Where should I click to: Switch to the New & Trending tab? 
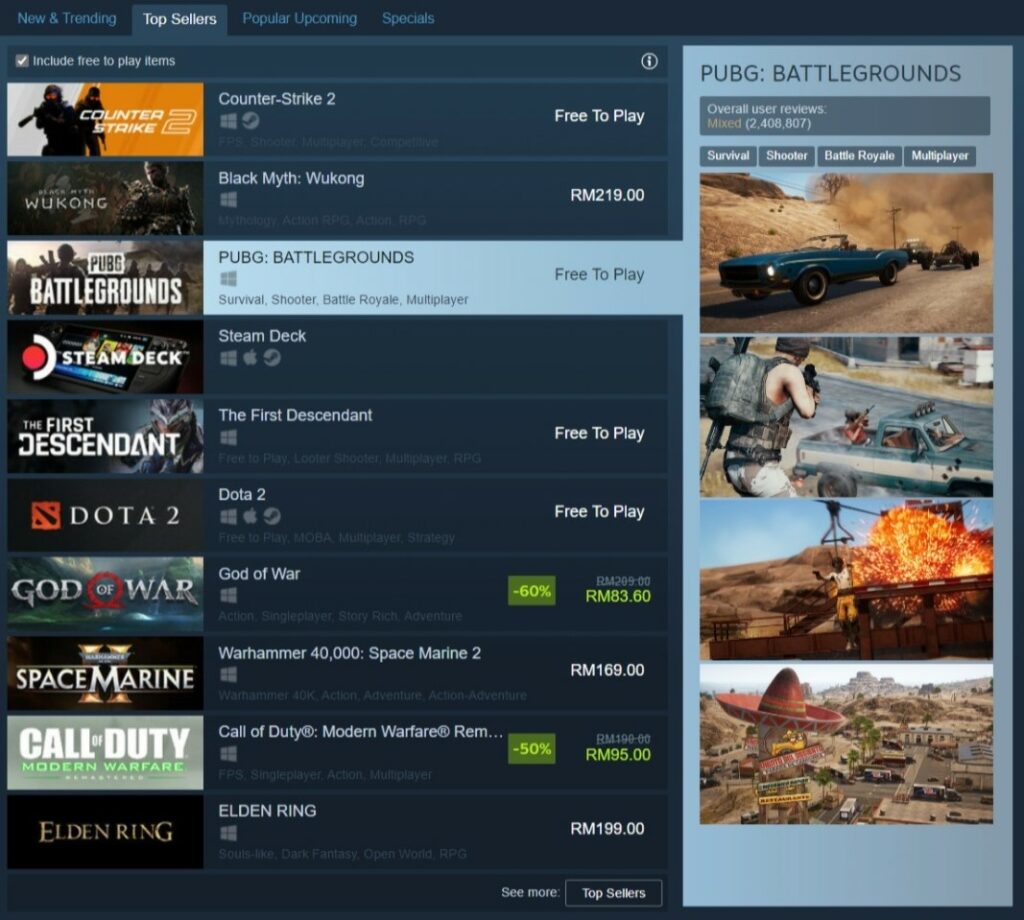click(67, 18)
